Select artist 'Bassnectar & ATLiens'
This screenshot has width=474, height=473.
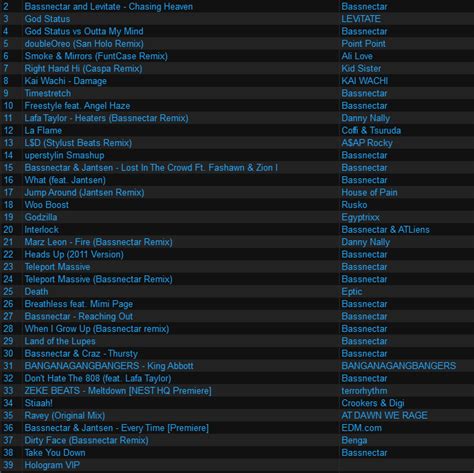(x=385, y=230)
